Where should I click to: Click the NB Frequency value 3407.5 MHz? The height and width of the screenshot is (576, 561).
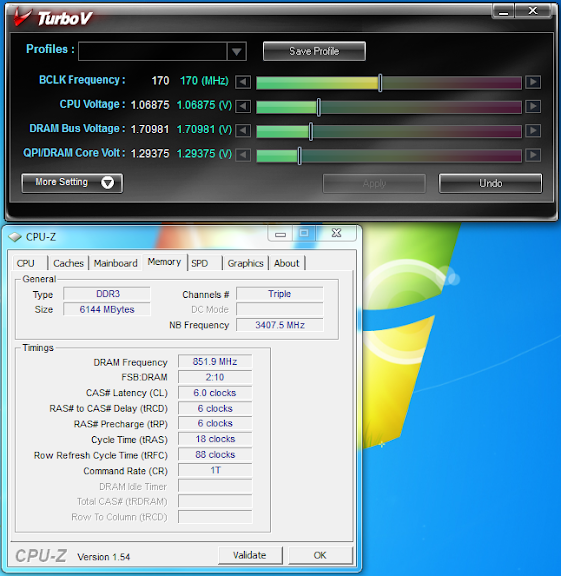point(280,325)
